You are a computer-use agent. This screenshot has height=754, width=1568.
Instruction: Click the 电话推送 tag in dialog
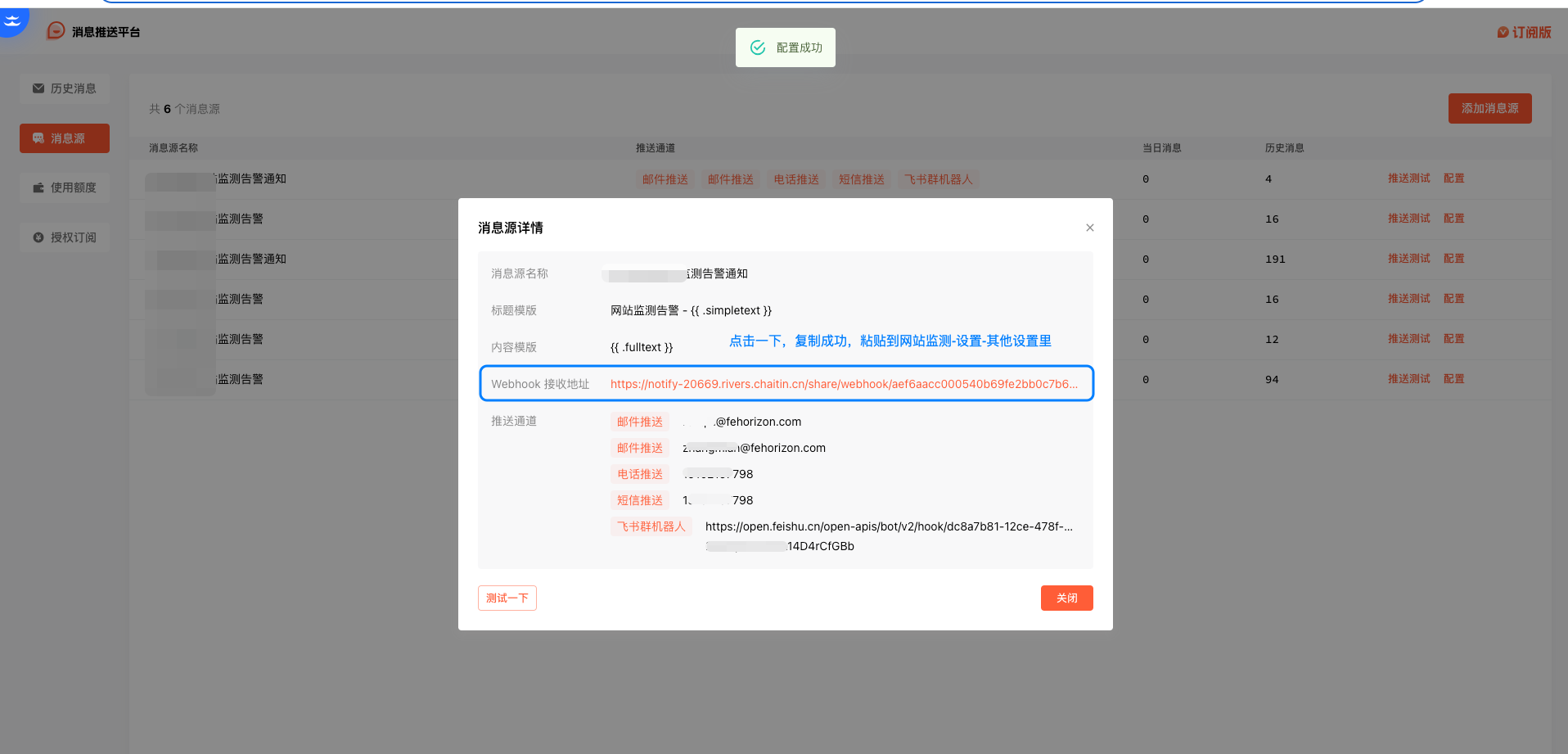tap(639, 474)
